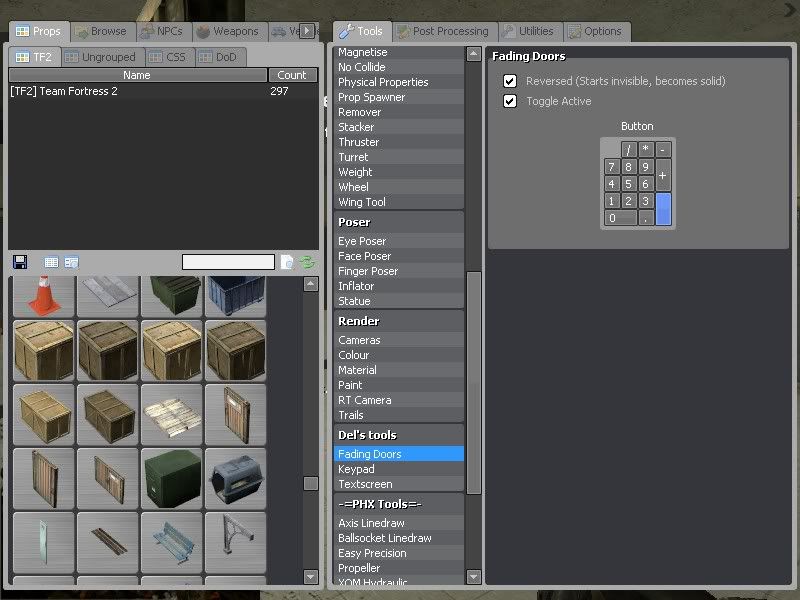This screenshot has width=800, height=600.
Task: Click highlighted blue numpad Enter key
Action: (663, 209)
